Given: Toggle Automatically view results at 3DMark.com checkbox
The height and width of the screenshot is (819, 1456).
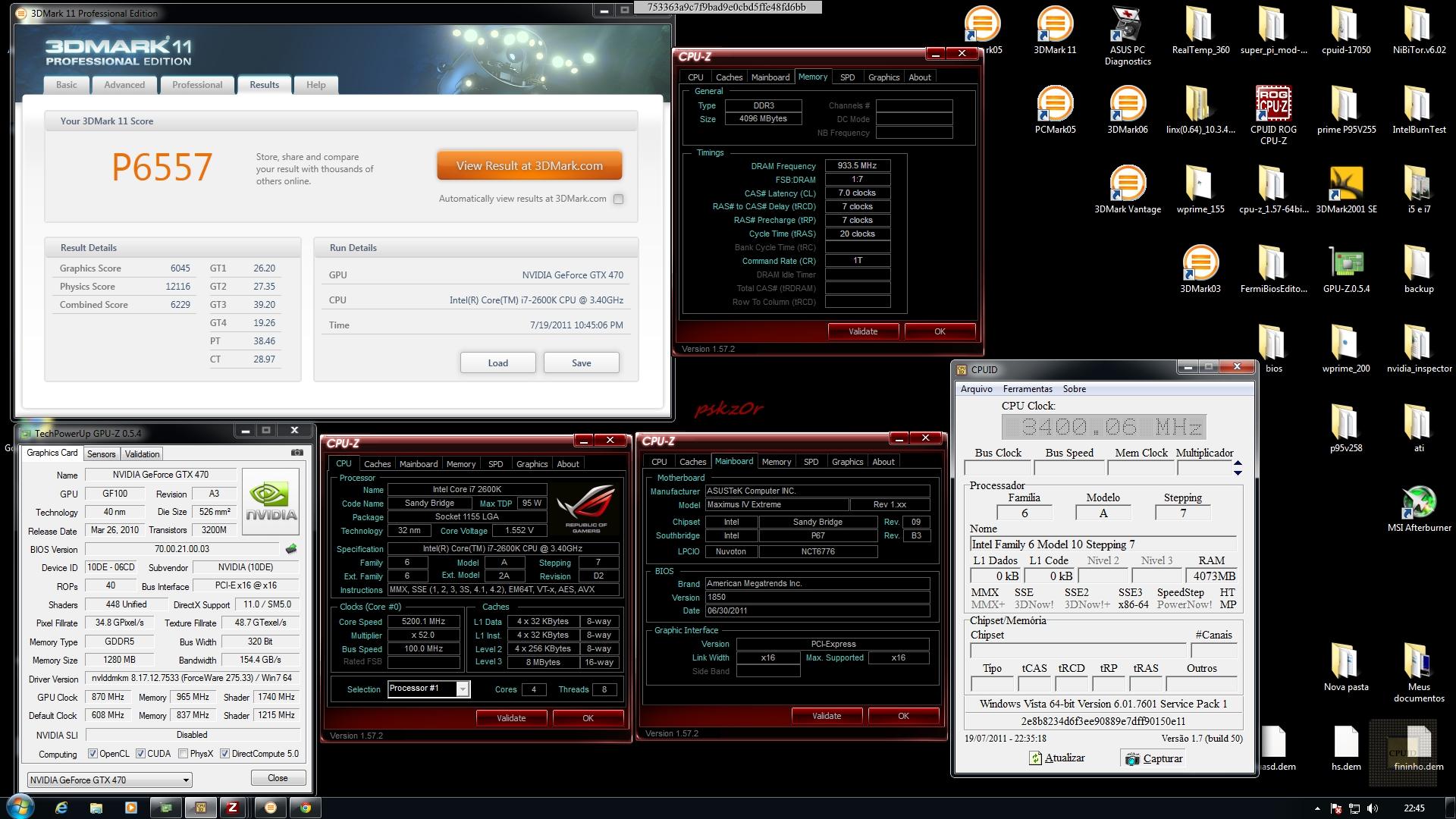Looking at the screenshot, I should tap(618, 199).
